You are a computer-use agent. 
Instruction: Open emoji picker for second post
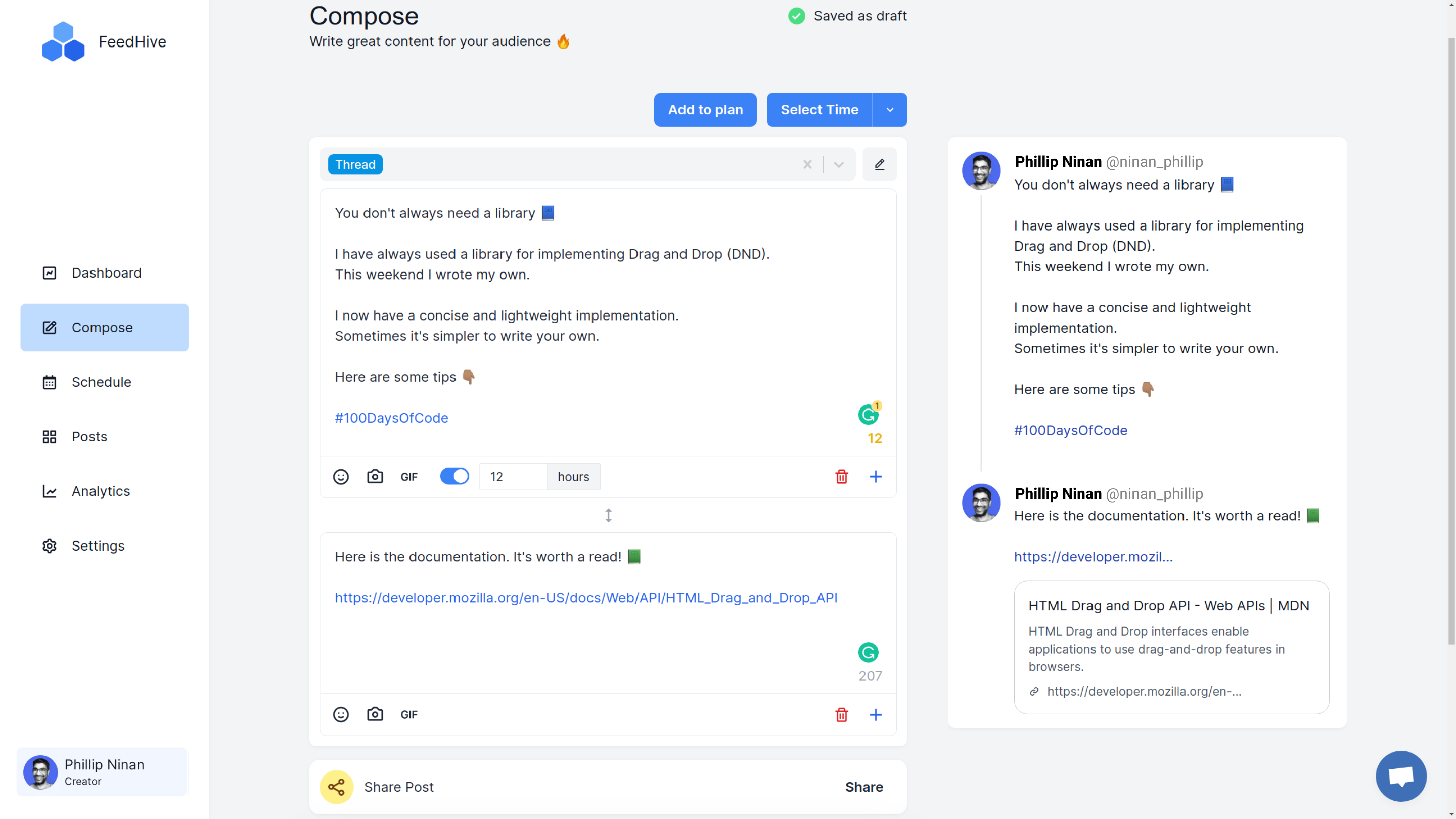point(341,715)
